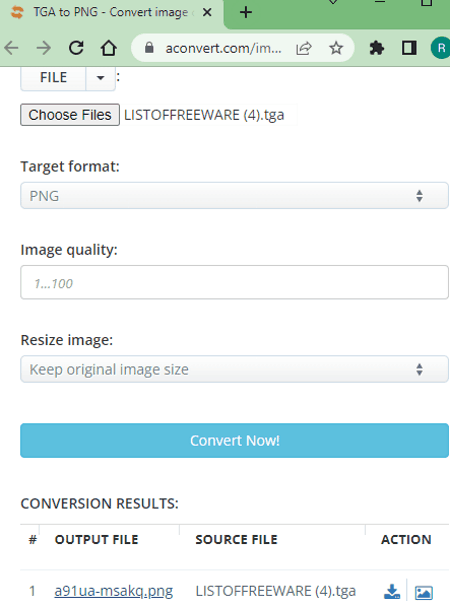Toggle the browser side panel icon
450x607 pixels.
pos(409,48)
